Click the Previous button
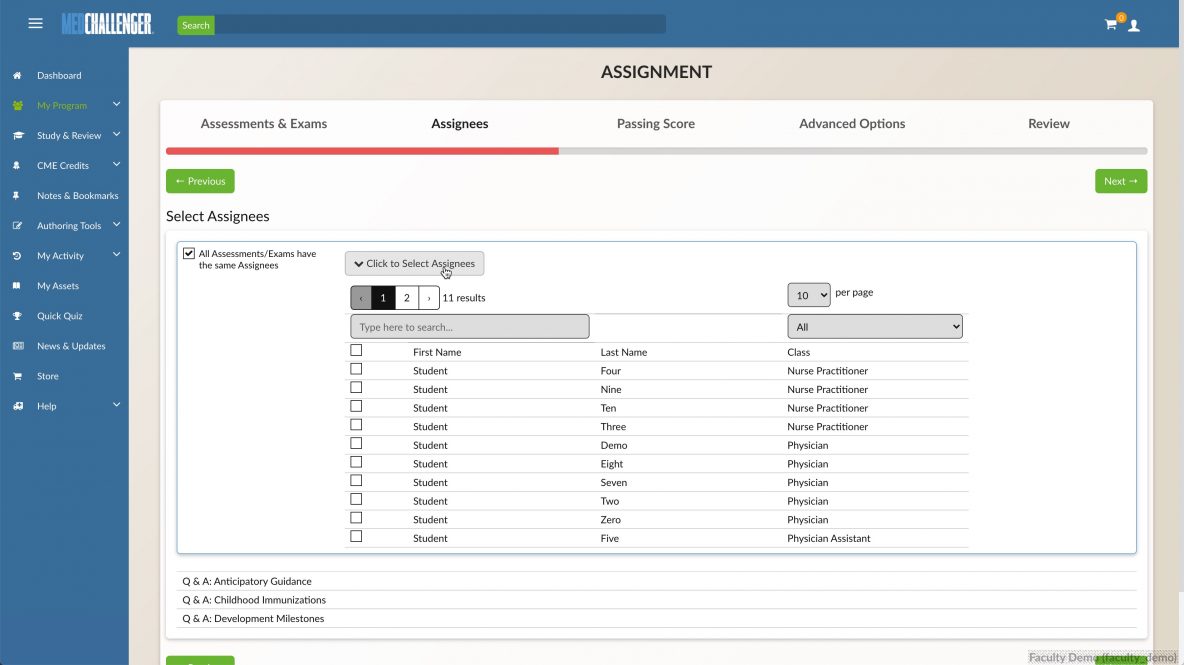The height and width of the screenshot is (665, 1184). coord(200,181)
